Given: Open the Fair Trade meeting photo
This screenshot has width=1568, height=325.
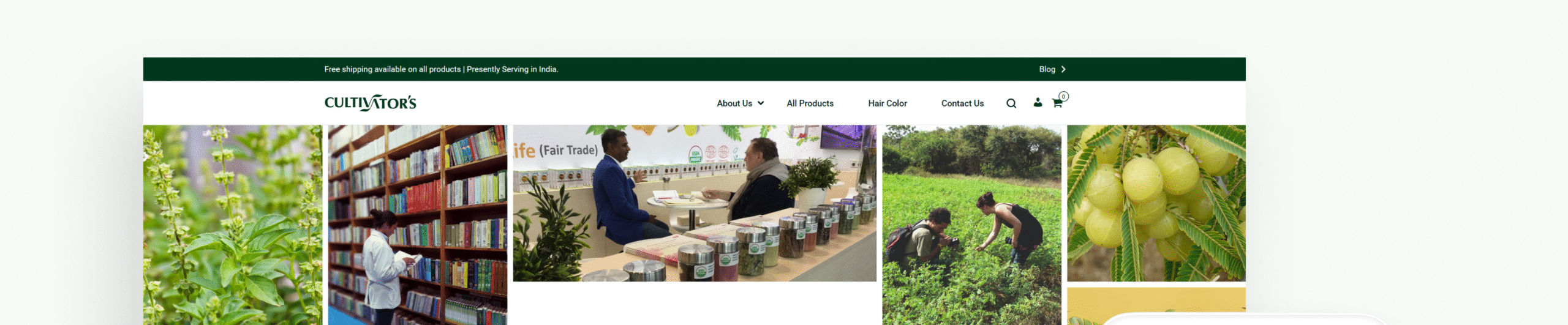Looking at the screenshot, I should tap(695, 203).
